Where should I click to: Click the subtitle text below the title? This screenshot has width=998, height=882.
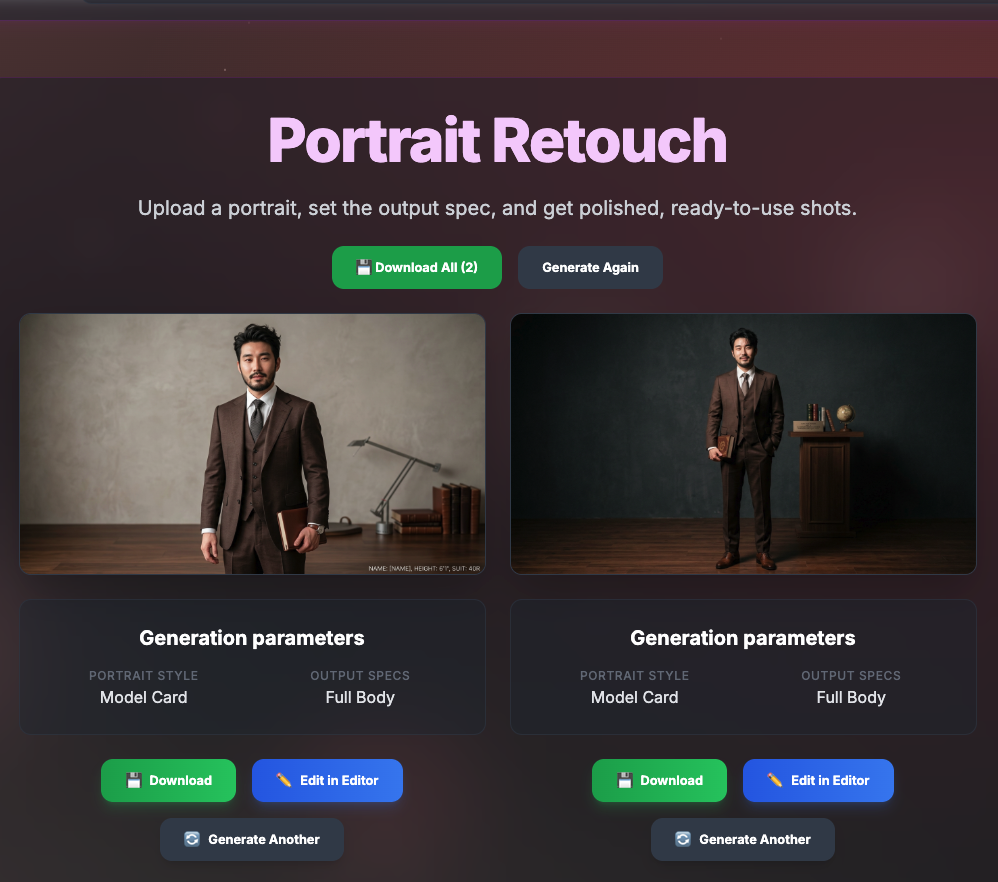(497, 209)
